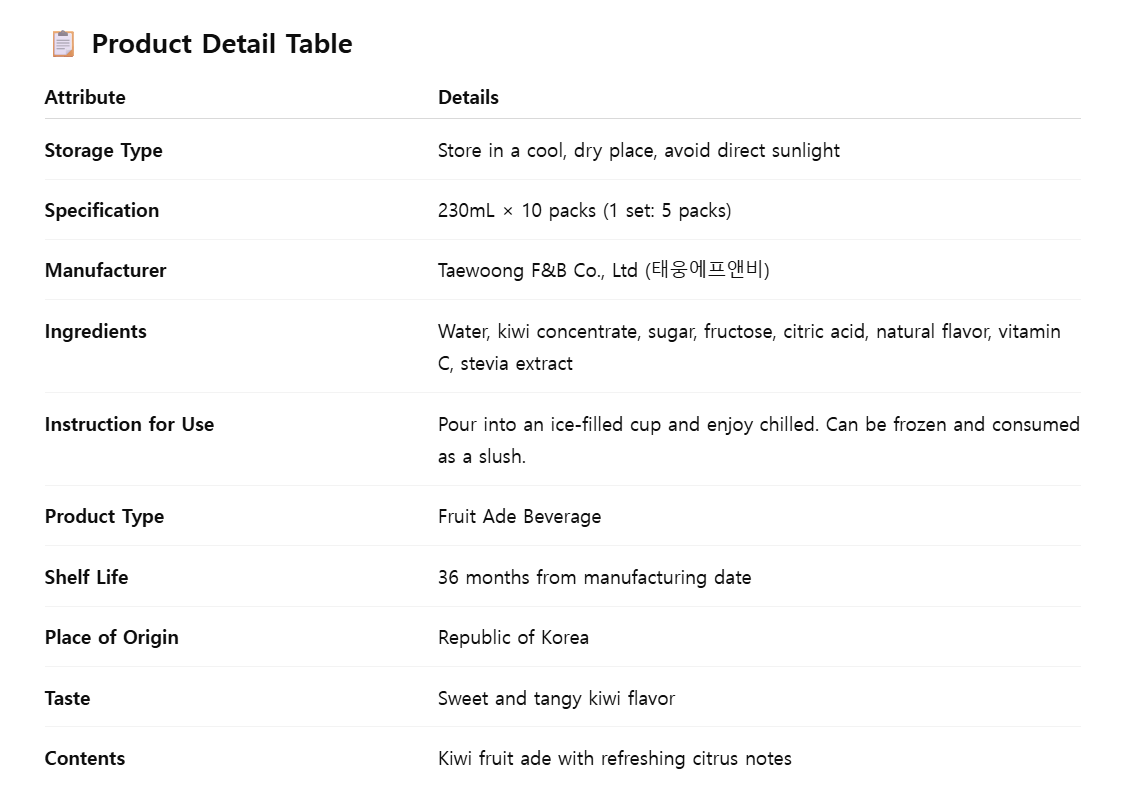The width and height of the screenshot is (1147, 812).
Task: Select the Instruction for Use label
Action: pyautogui.click(x=129, y=424)
